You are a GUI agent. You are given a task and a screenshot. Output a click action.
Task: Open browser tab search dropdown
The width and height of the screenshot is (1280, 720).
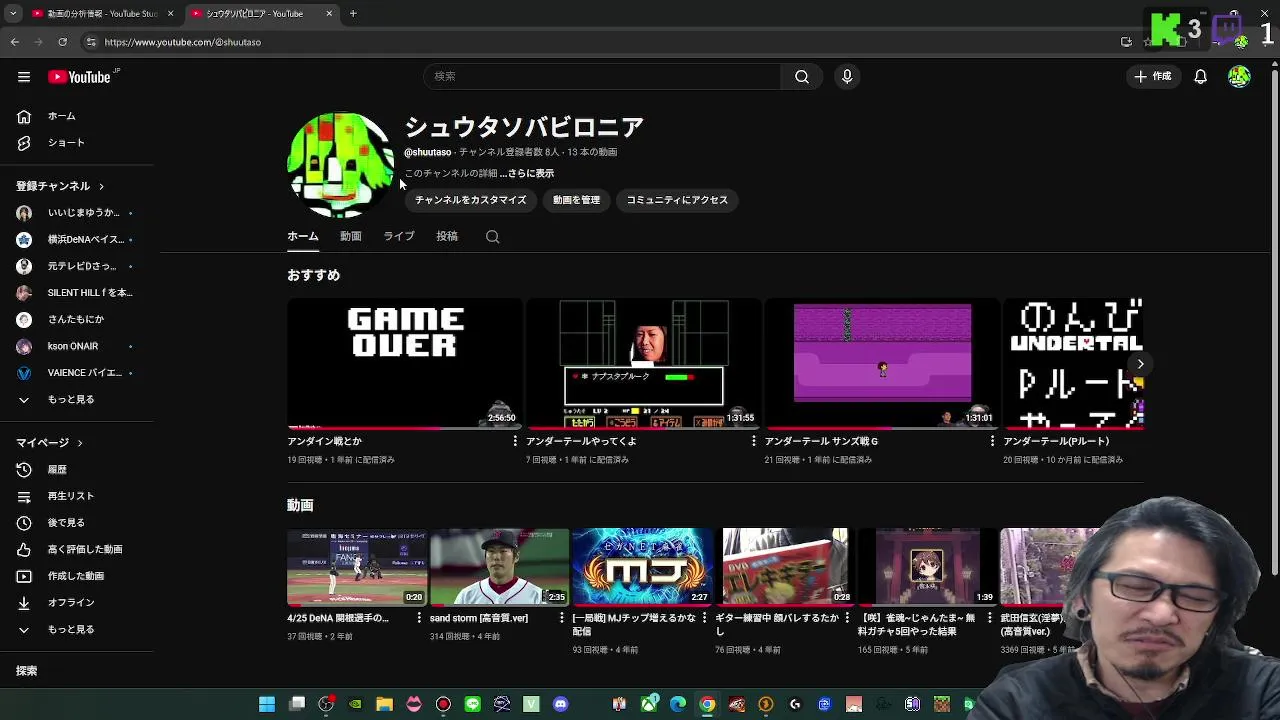click(x=12, y=14)
